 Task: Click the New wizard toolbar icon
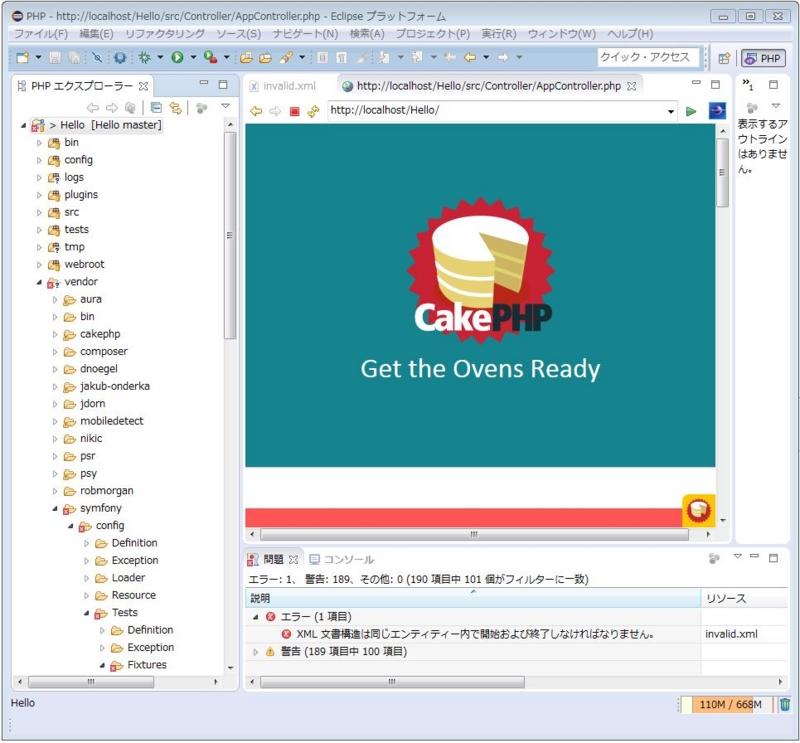click(x=22, y=58)
